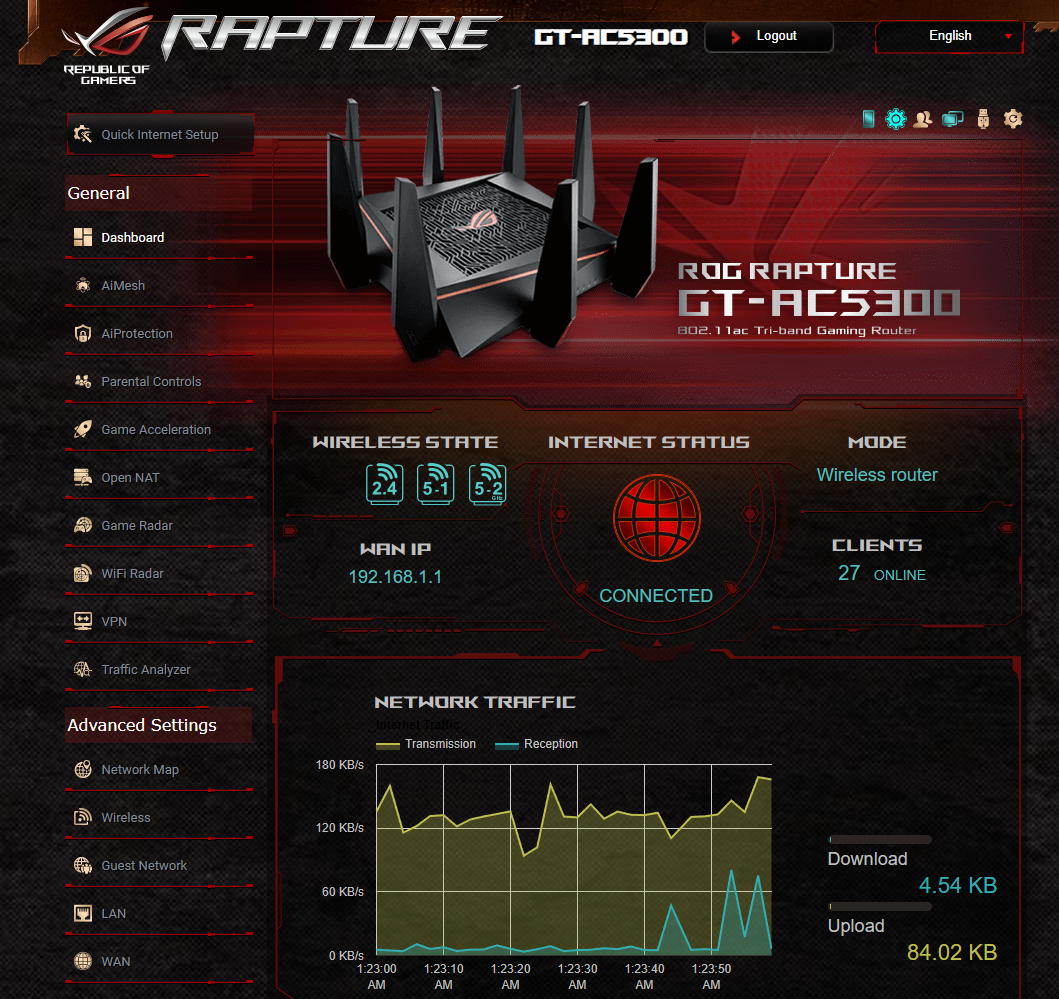Click the router product image
The width and height of the screenshot is (1059, 999).
point(492,224)
